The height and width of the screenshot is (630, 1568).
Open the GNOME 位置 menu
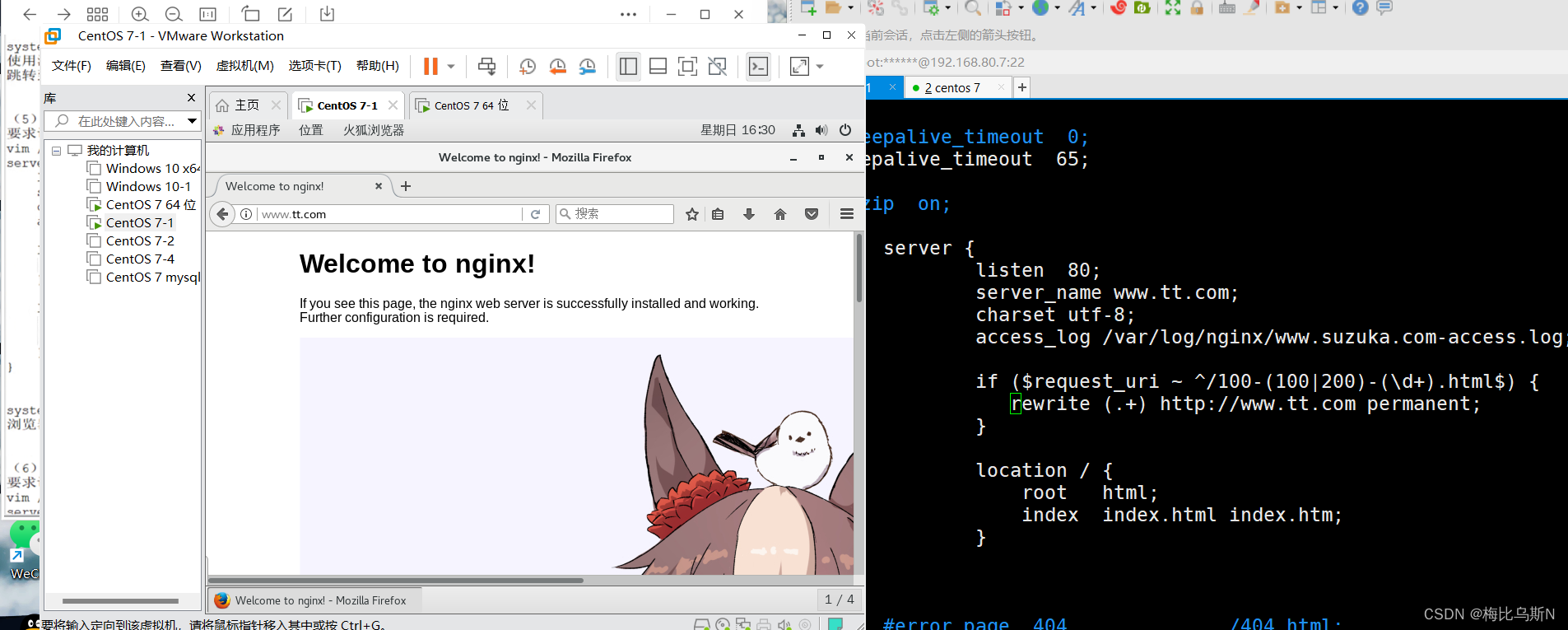point(310,130)
